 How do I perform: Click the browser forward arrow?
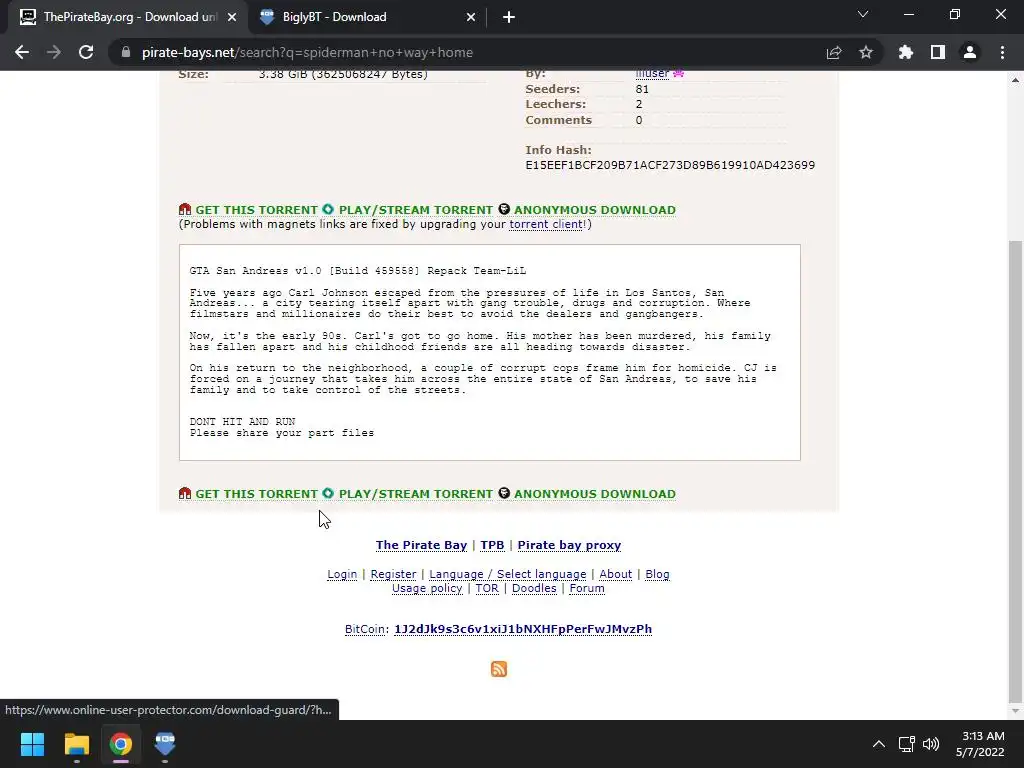click(x=54, y=52)
